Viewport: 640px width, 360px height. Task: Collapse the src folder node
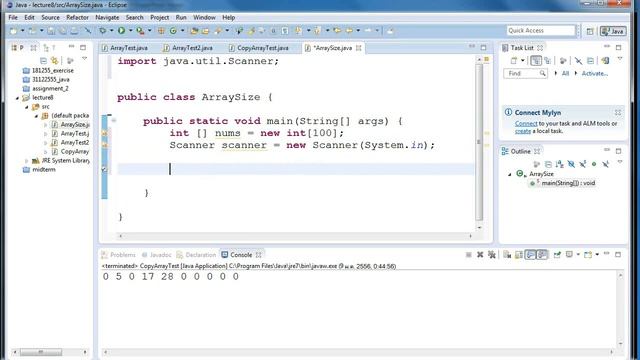[x=27, y=107]
